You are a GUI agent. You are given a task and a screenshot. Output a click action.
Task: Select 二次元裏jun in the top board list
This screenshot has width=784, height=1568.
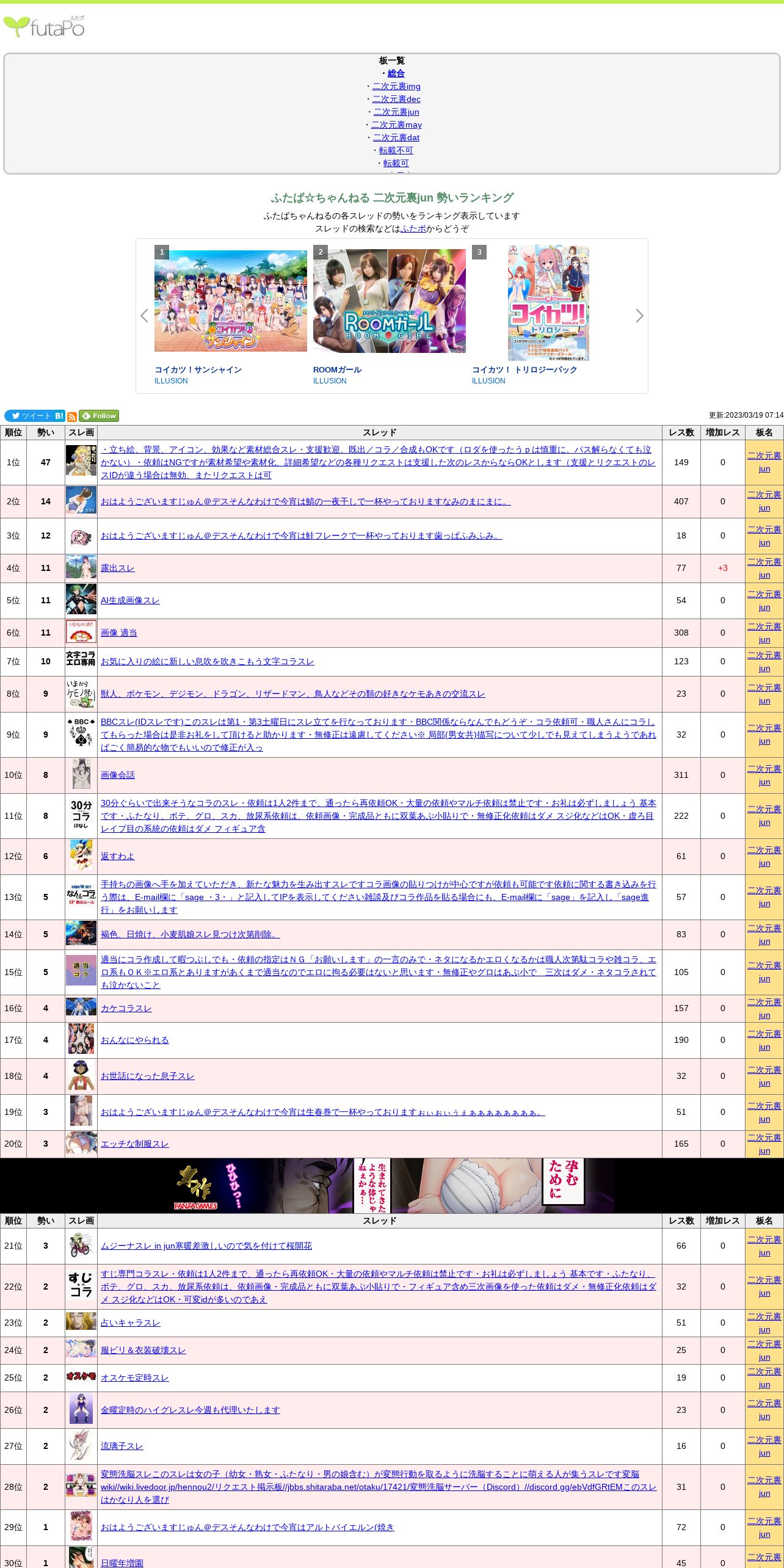[x=396, y=112]
